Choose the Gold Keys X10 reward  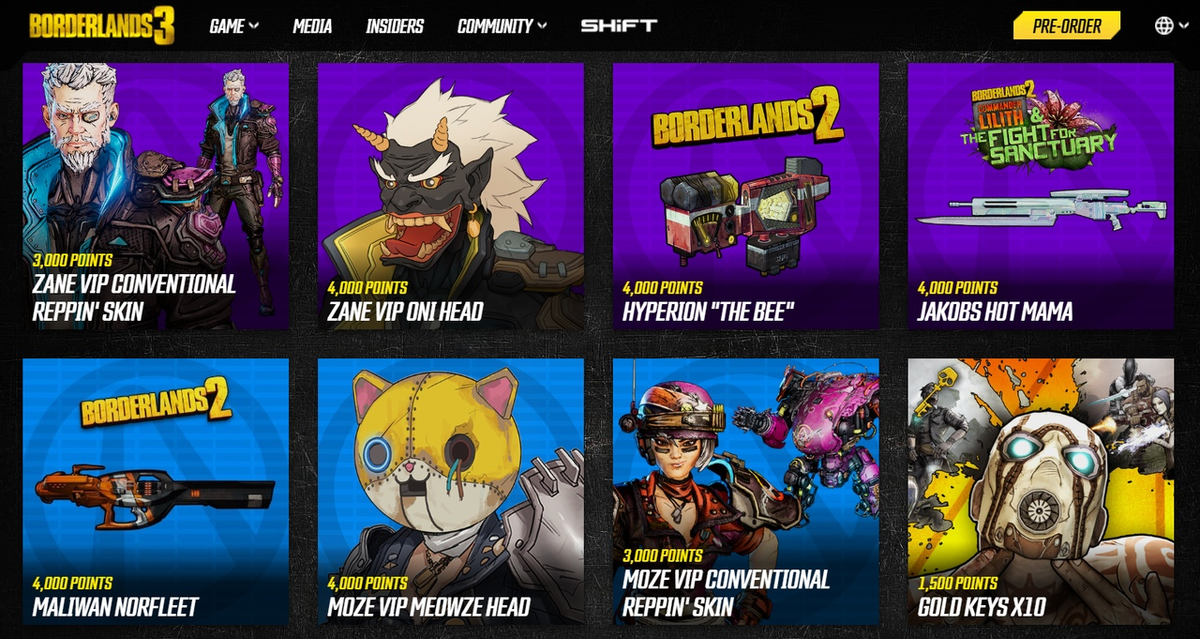[1041, 492]
